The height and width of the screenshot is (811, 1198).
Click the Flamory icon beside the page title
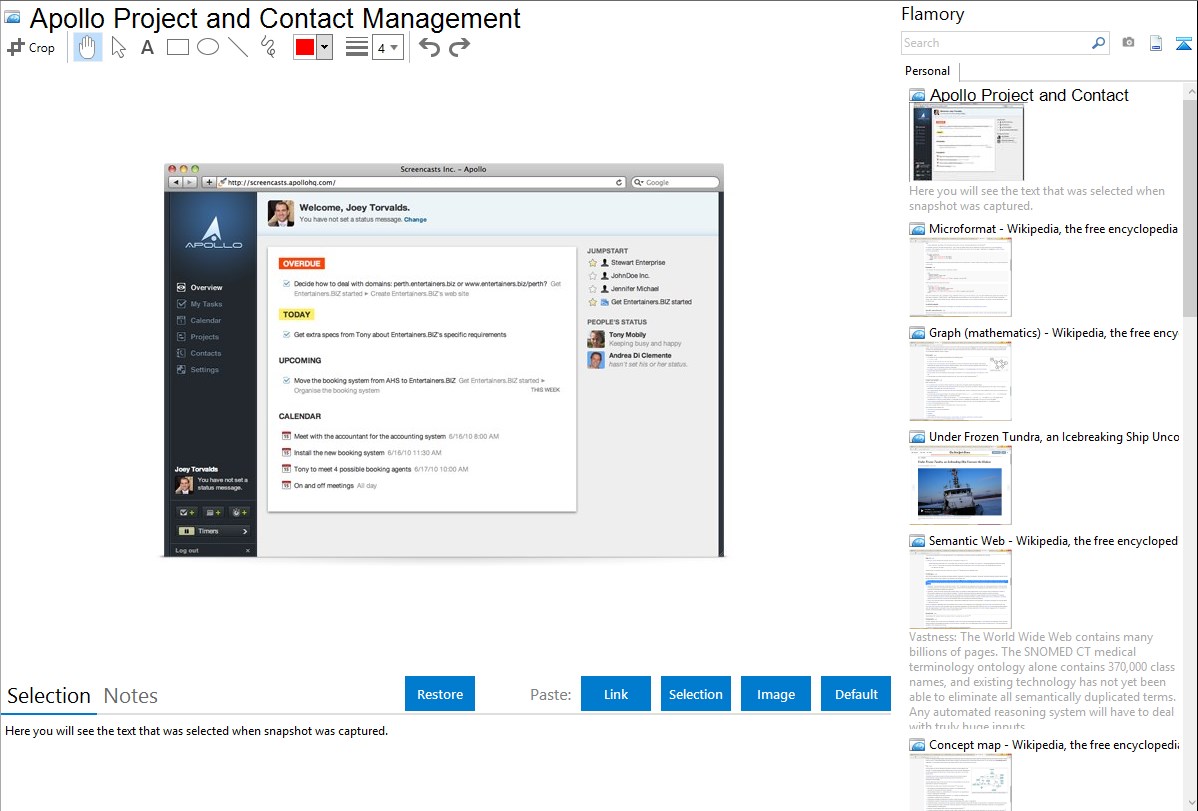click(x=12, y=18)
